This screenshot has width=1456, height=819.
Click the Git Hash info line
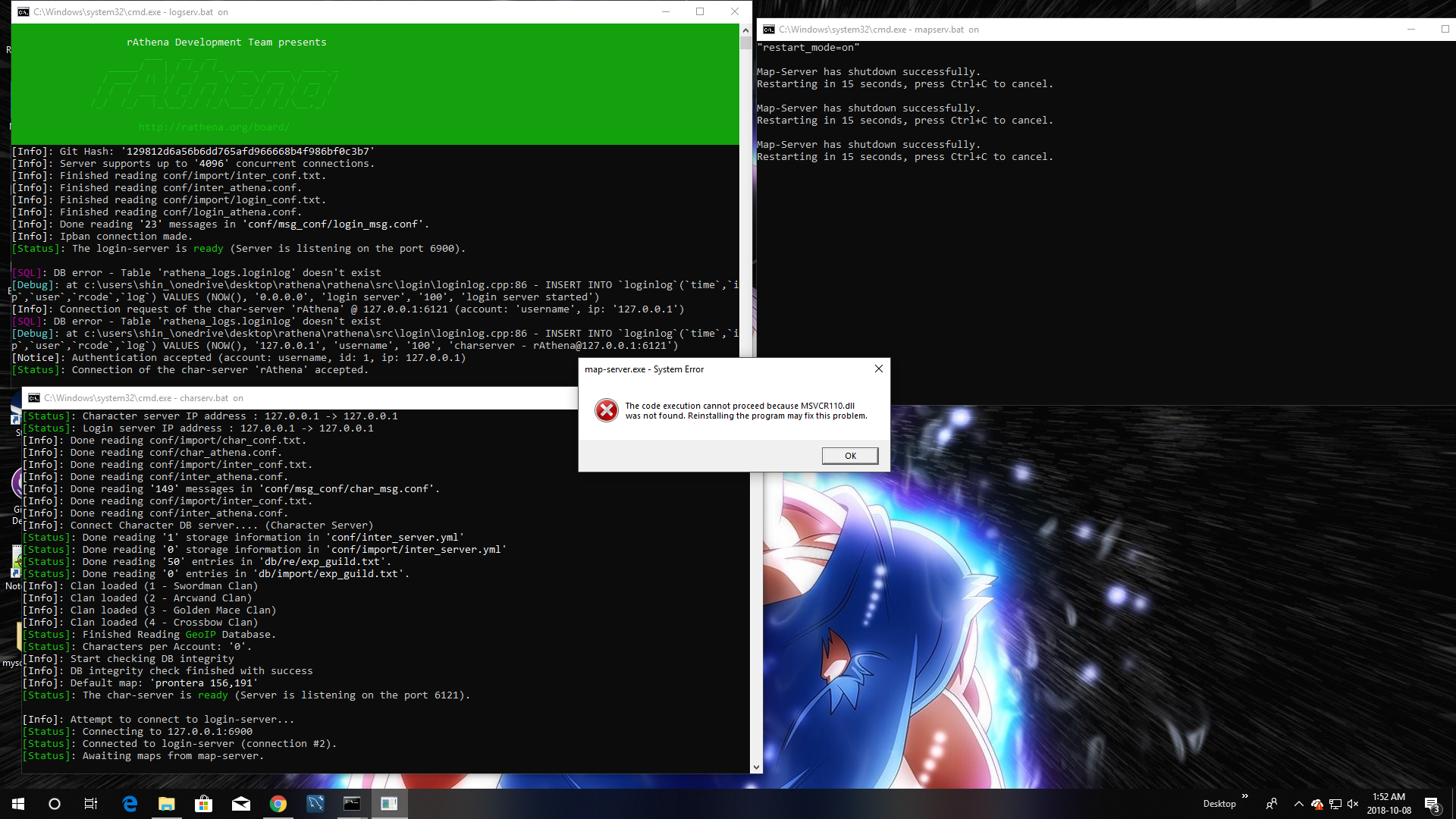point(193,152)
